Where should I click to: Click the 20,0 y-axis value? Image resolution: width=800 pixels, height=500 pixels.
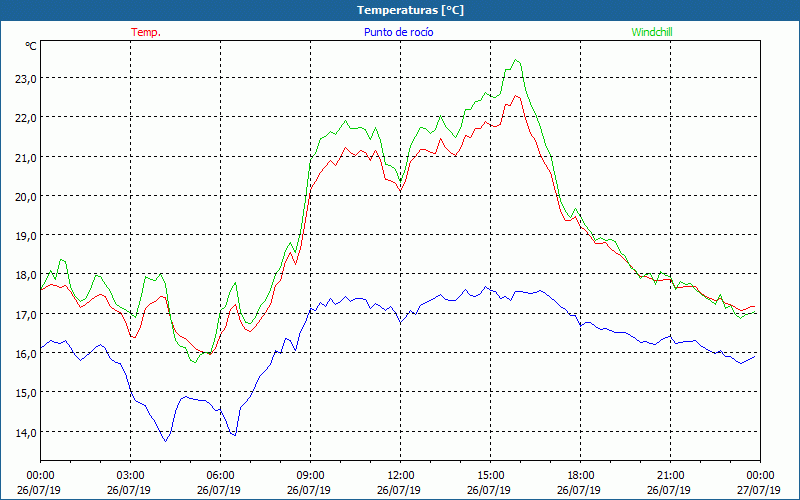tap(24, 196)
